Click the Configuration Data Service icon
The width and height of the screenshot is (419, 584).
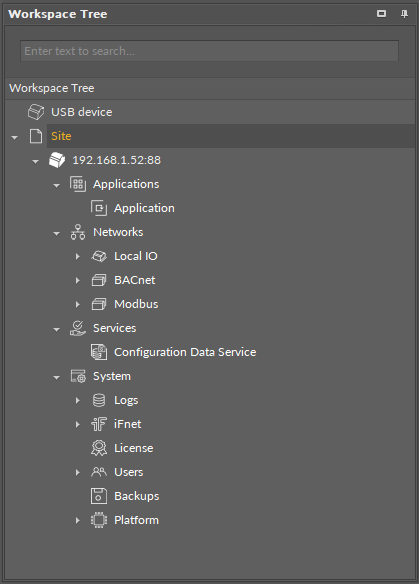99,352
